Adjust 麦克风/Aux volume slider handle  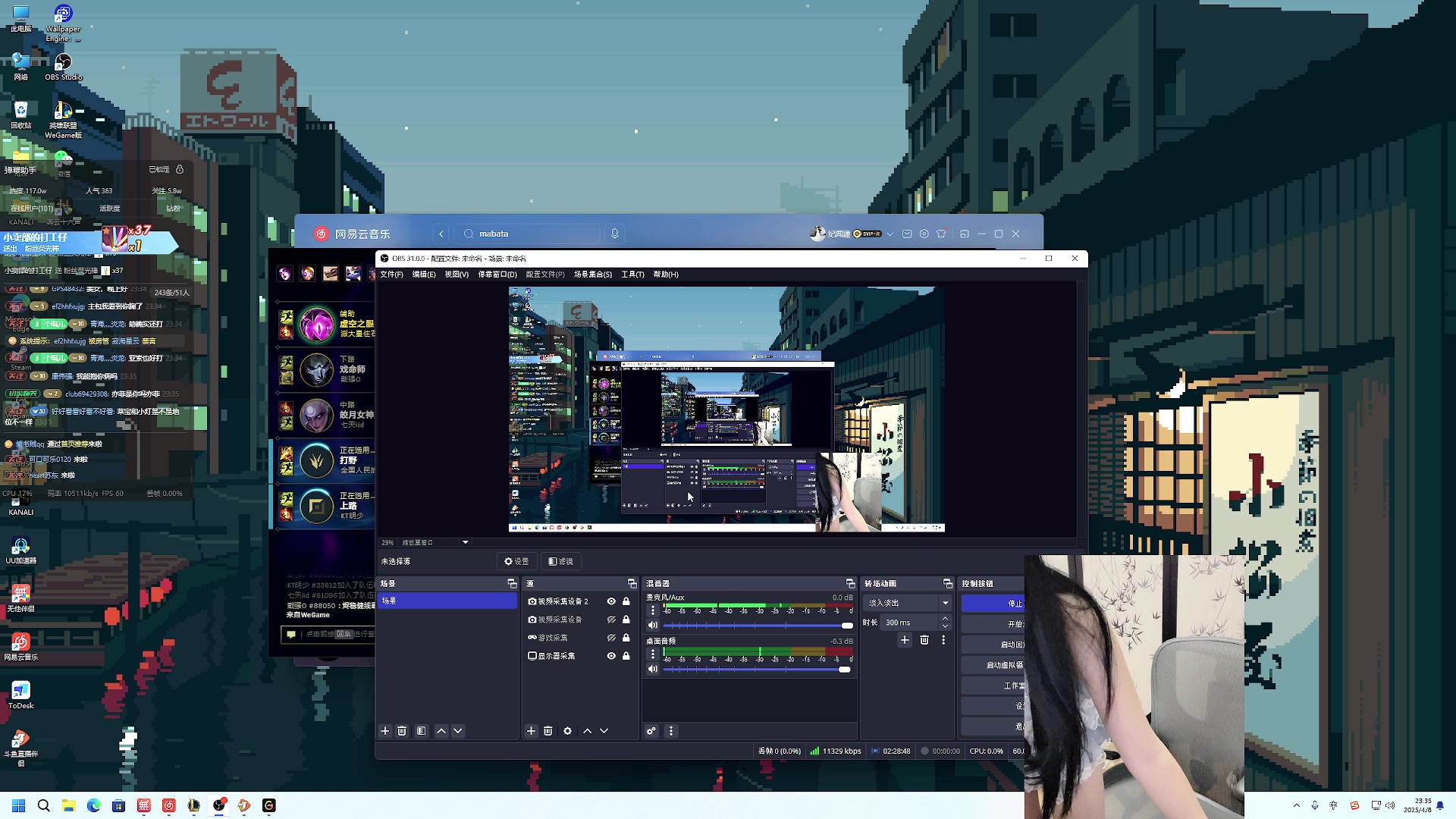[847, 626]
